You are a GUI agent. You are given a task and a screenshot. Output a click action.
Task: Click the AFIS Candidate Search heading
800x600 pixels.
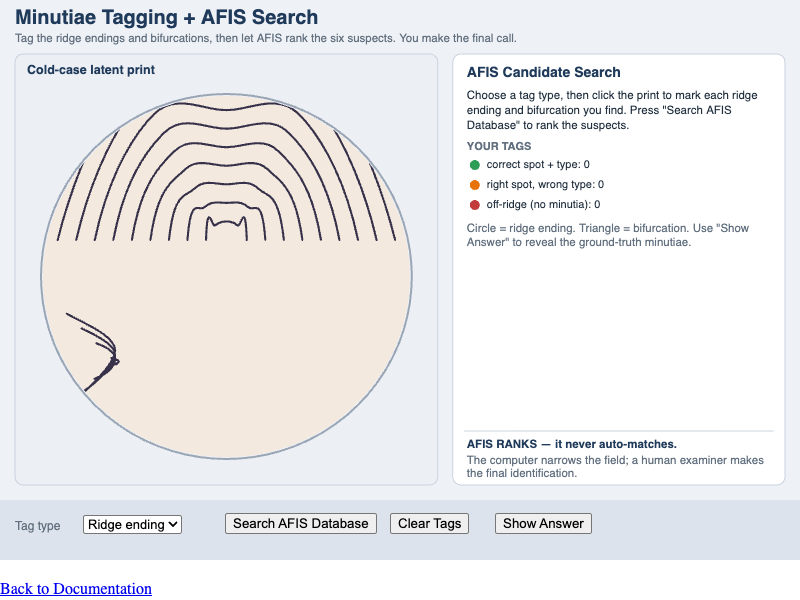point(543,72)
